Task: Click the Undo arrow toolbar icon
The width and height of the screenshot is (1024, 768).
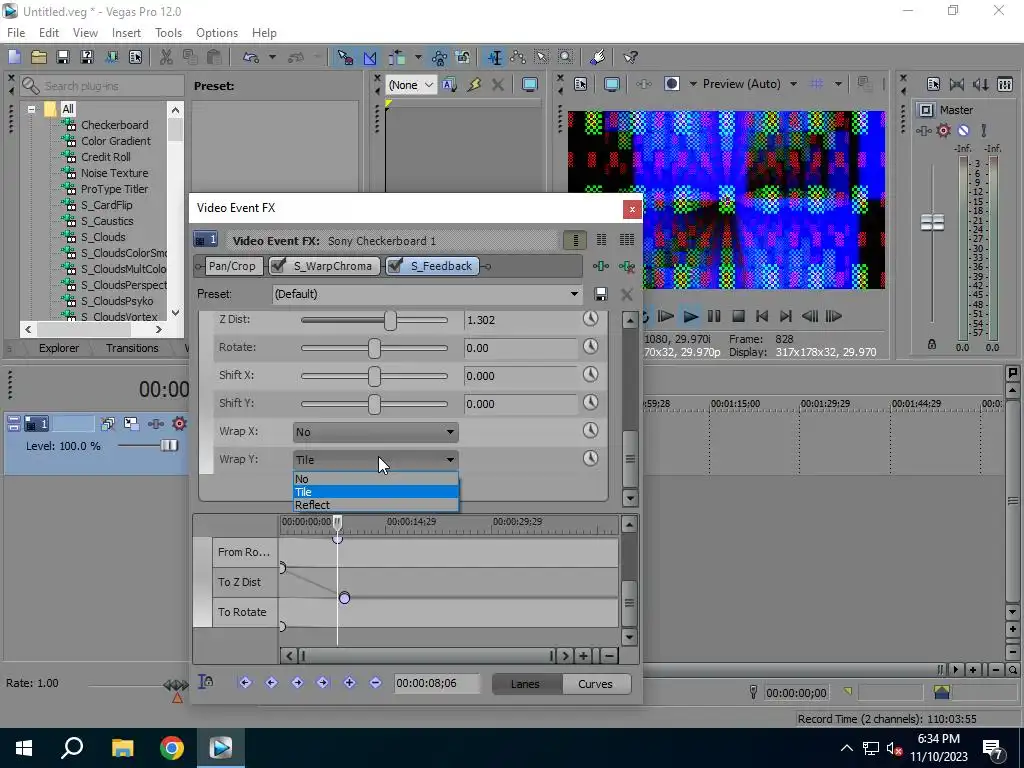Action: [251, 57]
